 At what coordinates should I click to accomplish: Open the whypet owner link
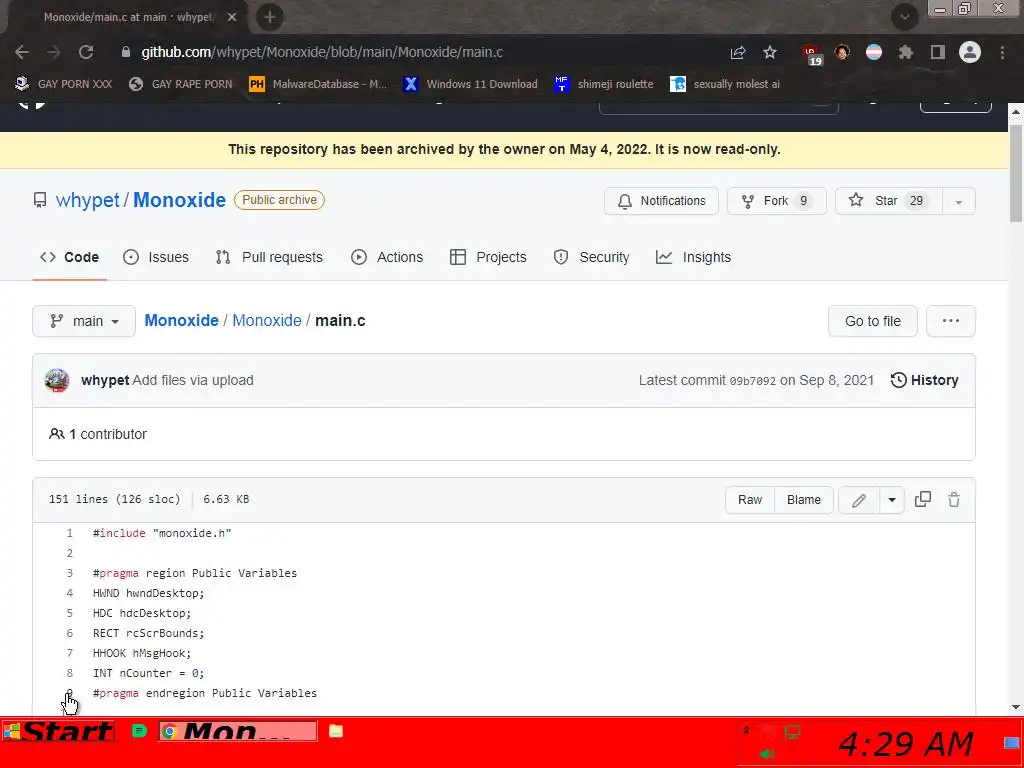coord(88,200)
